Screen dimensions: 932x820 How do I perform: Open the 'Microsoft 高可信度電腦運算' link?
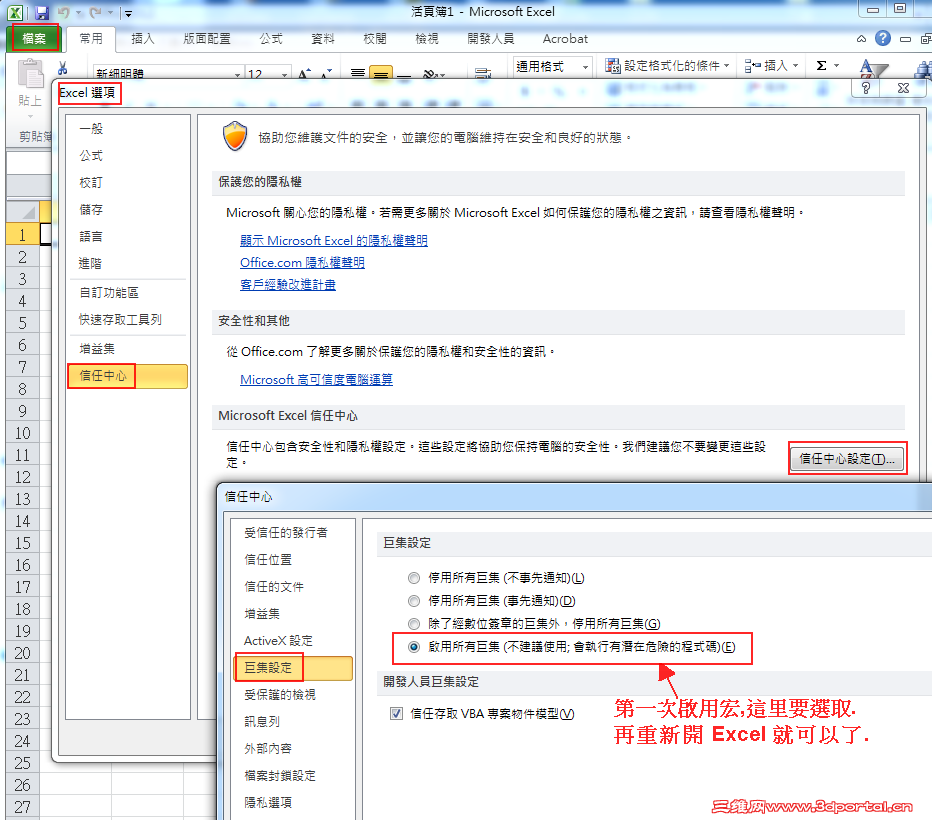[x=316, y=379]
